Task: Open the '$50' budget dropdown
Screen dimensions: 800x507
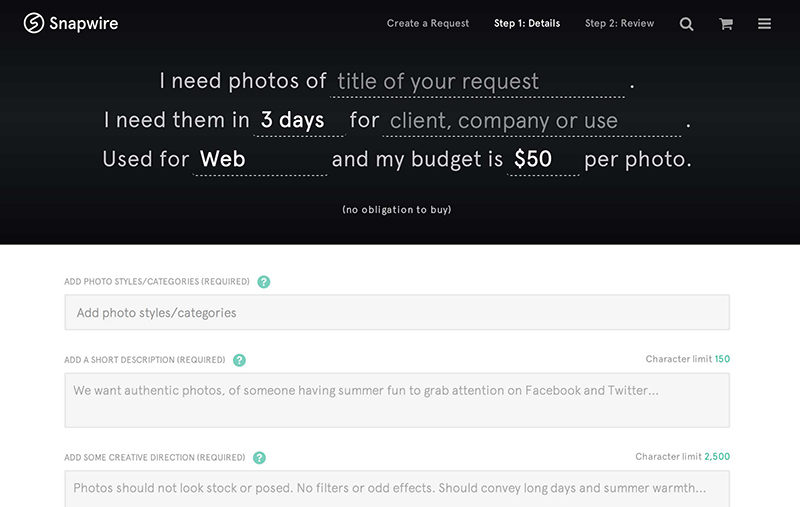Action: click(x=543, y=160)
